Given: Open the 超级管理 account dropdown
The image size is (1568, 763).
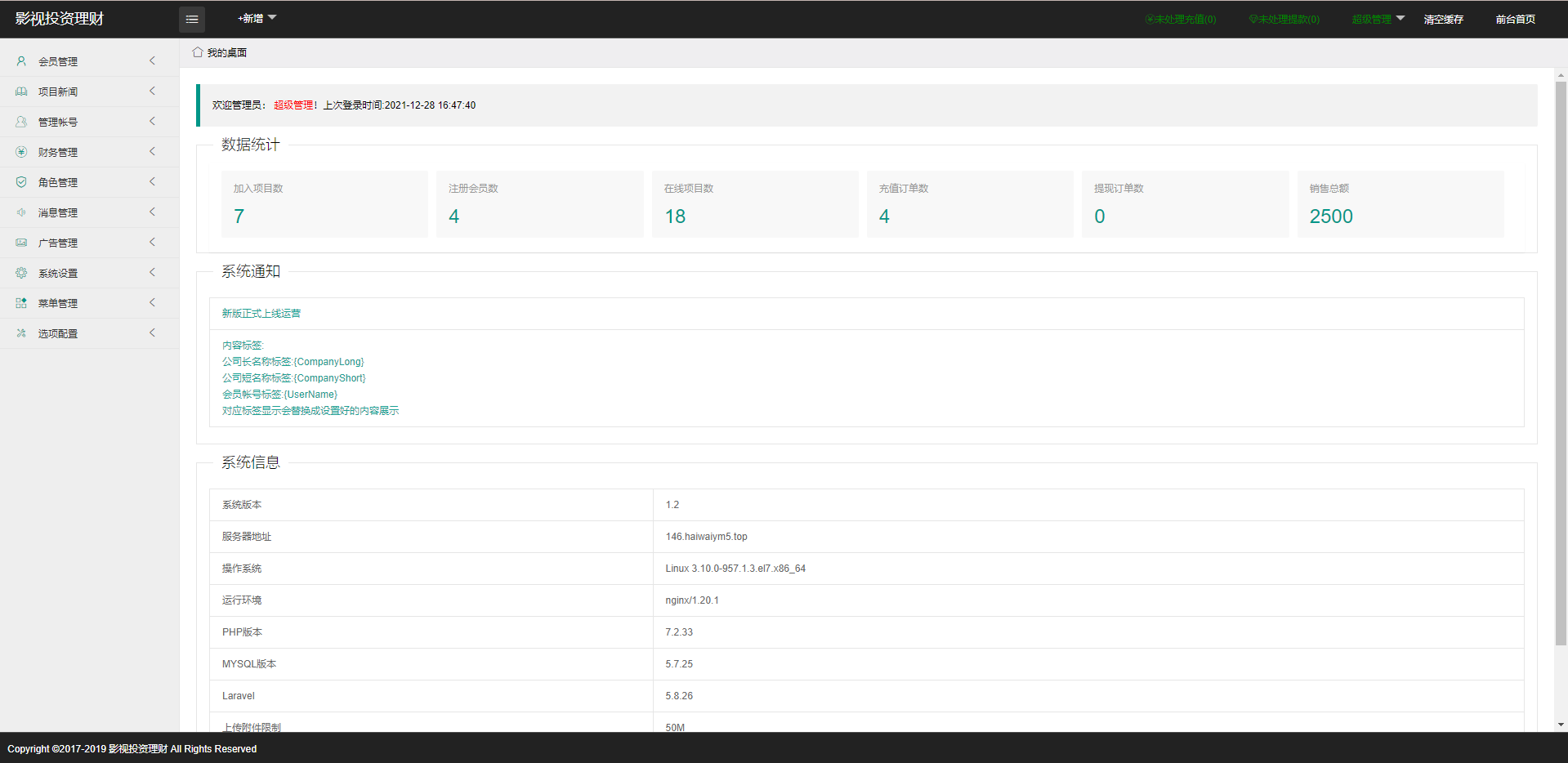Looking at the screenshot, I should 1378,19.
